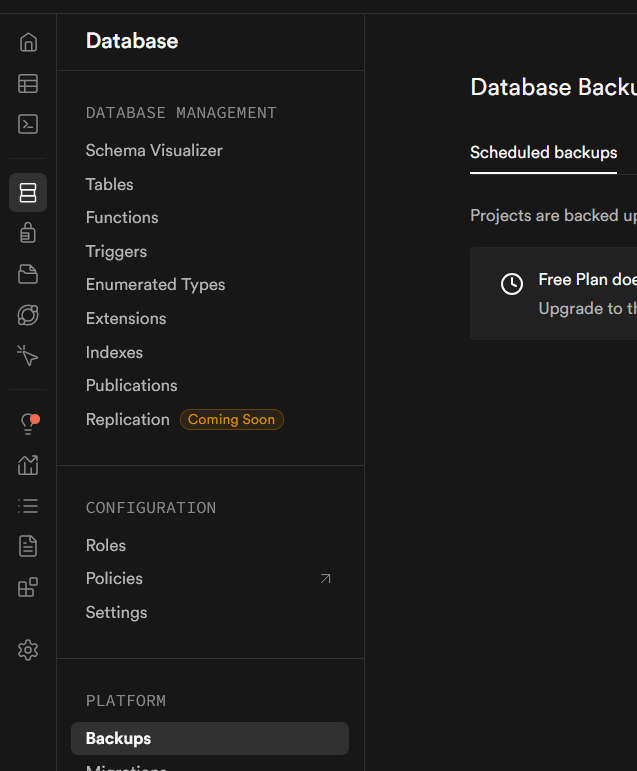This screenshot has height=771, width=637.
Task: Open the Triggers menu item
Action: point(116,251)
